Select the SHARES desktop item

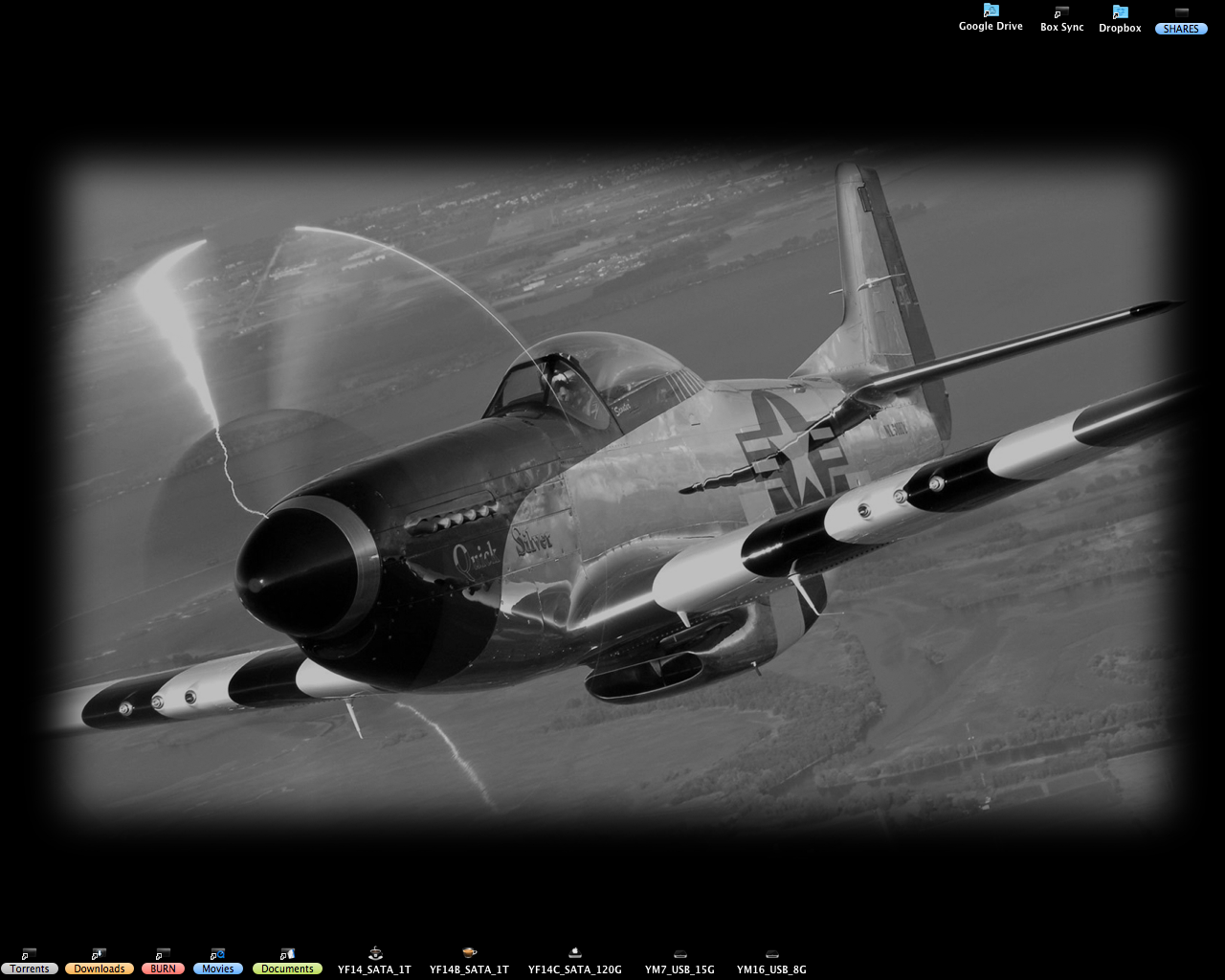[1181, 11]
